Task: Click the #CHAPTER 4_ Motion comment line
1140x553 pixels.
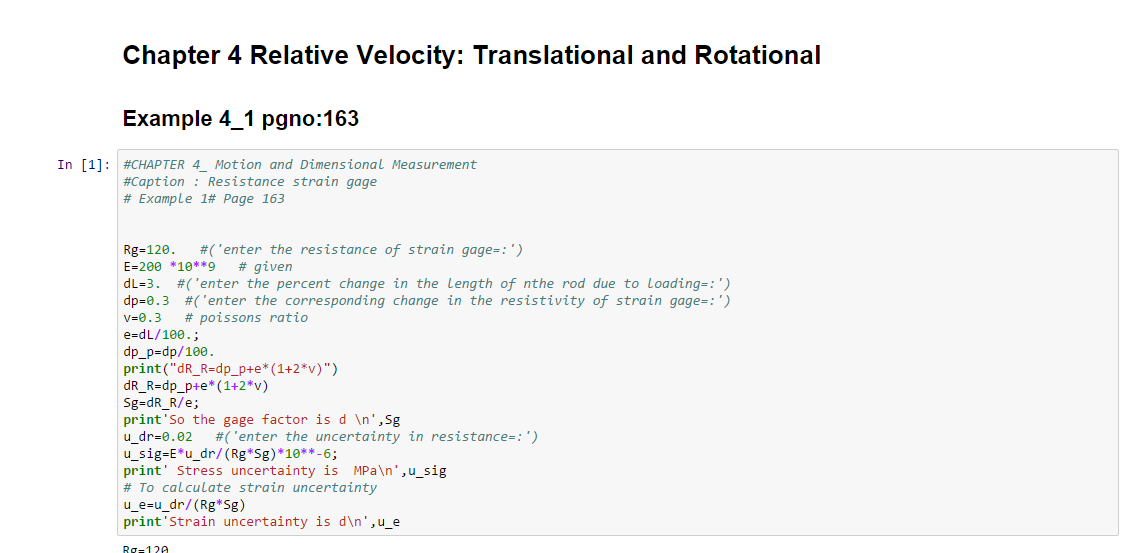Action: [x=299, y=164]
